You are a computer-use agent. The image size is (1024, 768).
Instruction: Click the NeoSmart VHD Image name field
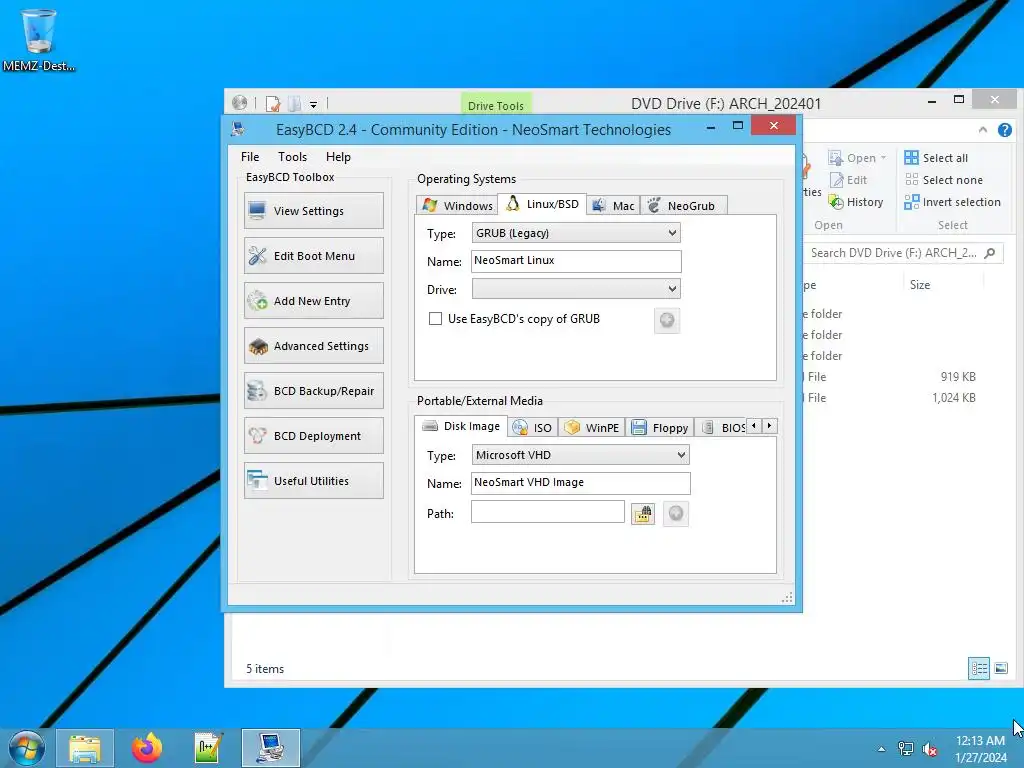581,483
